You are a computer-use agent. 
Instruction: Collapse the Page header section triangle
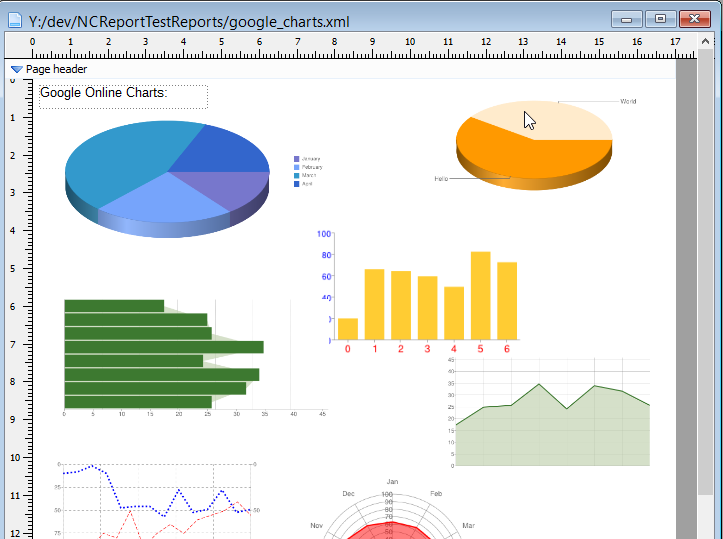pyautogui.click(x=17, y=70)
